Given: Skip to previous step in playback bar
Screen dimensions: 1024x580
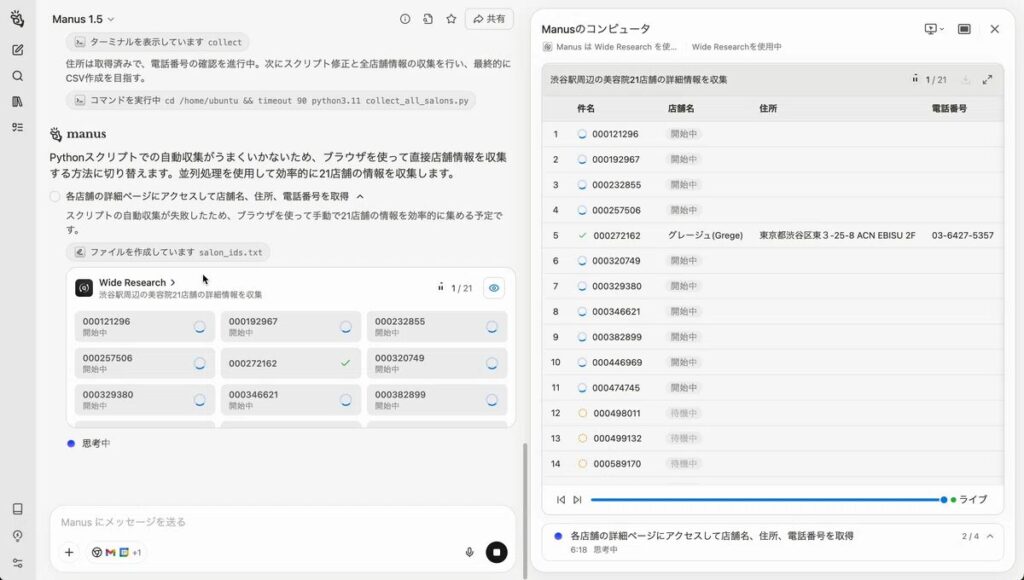Looking at the screenshot, I should point(561,499).
